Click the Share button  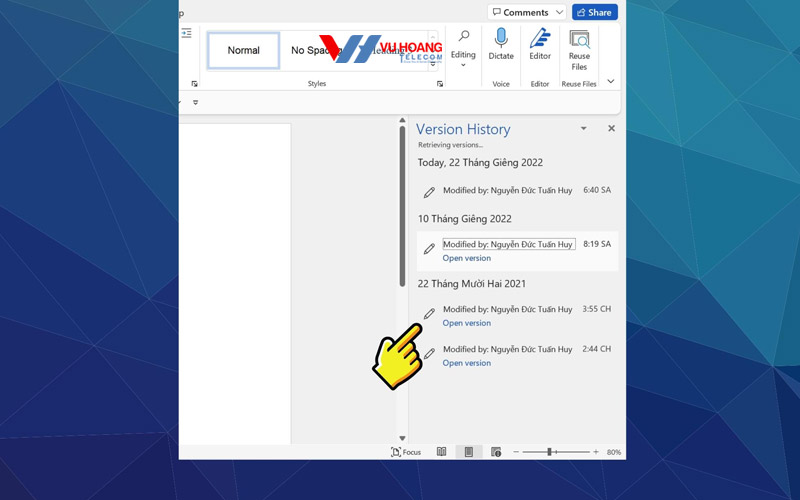click(595, 12)
